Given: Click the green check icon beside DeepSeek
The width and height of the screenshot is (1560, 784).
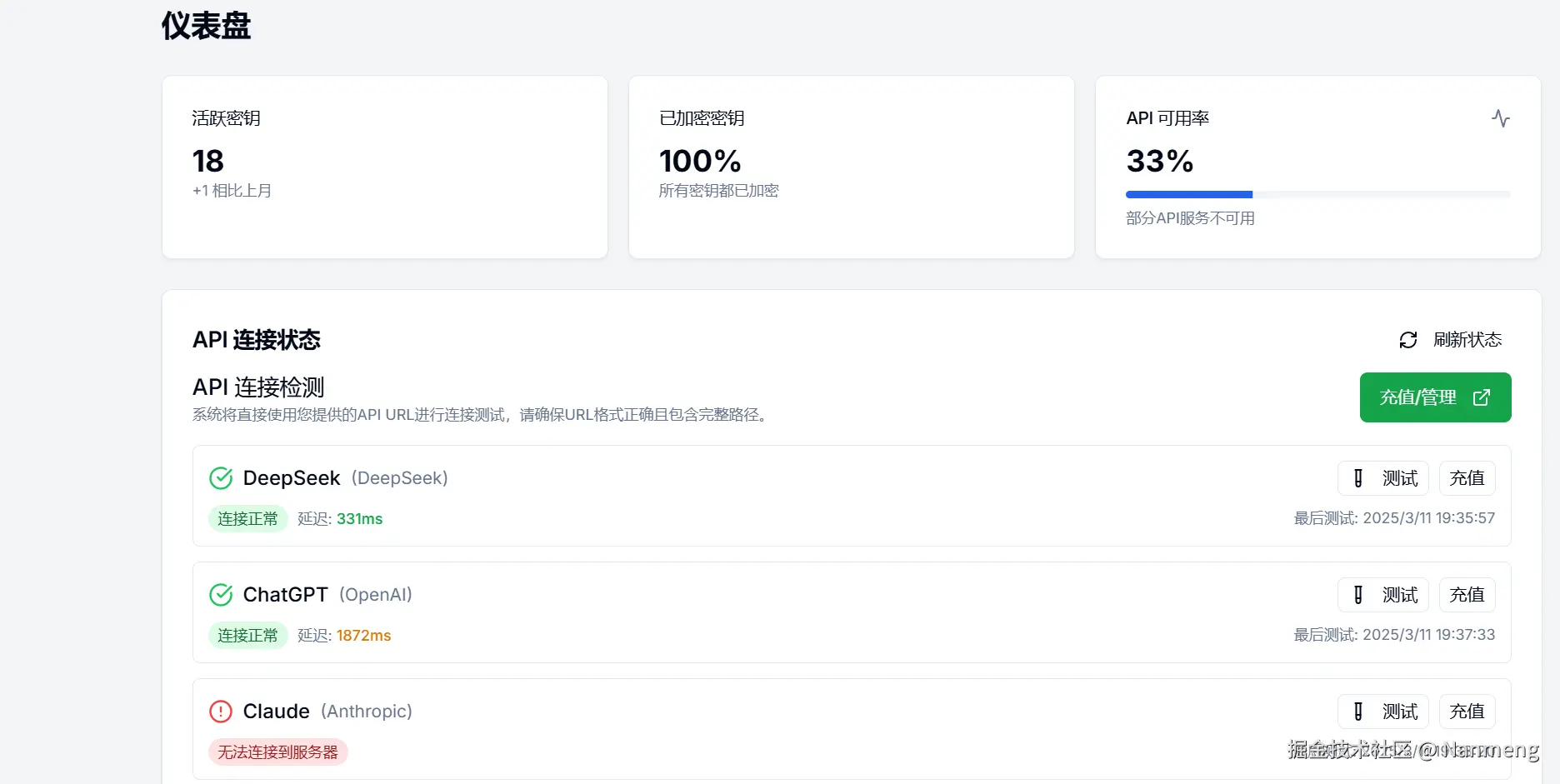Looking at the screenshot, I should [x=221, y=478].
